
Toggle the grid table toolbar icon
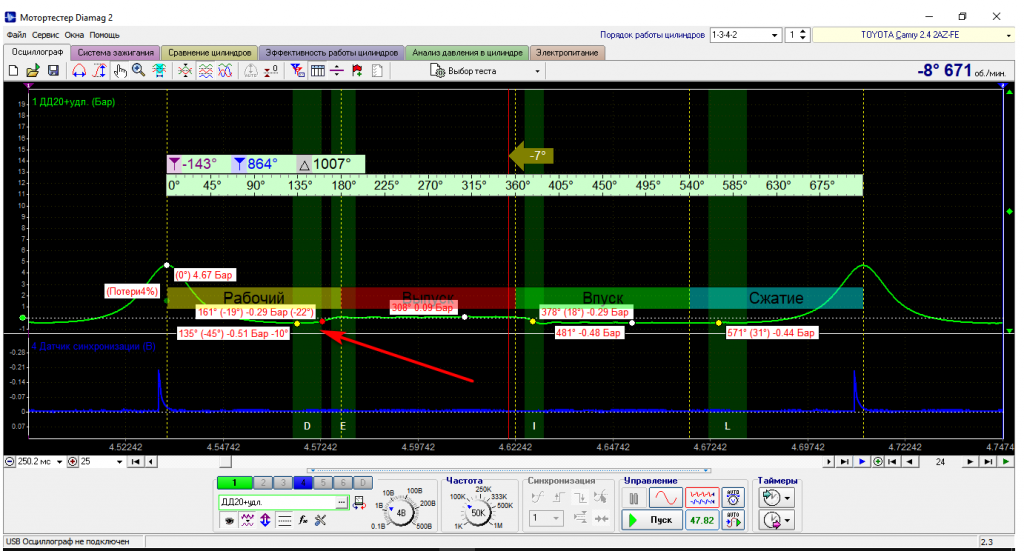[x=318, y=71]
